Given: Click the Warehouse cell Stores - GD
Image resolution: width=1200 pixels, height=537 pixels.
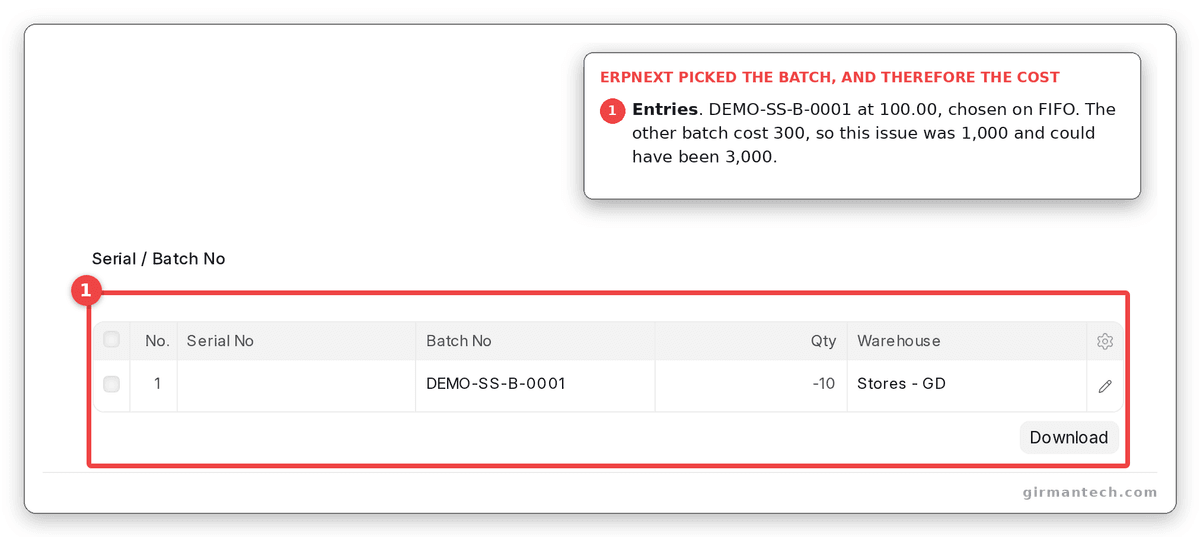Looking at the screenshot, I should point(967,385).
